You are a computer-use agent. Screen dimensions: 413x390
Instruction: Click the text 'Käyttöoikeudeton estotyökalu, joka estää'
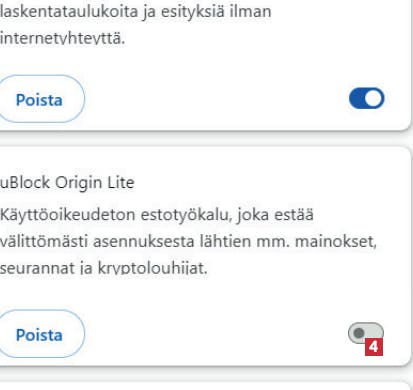157,215
